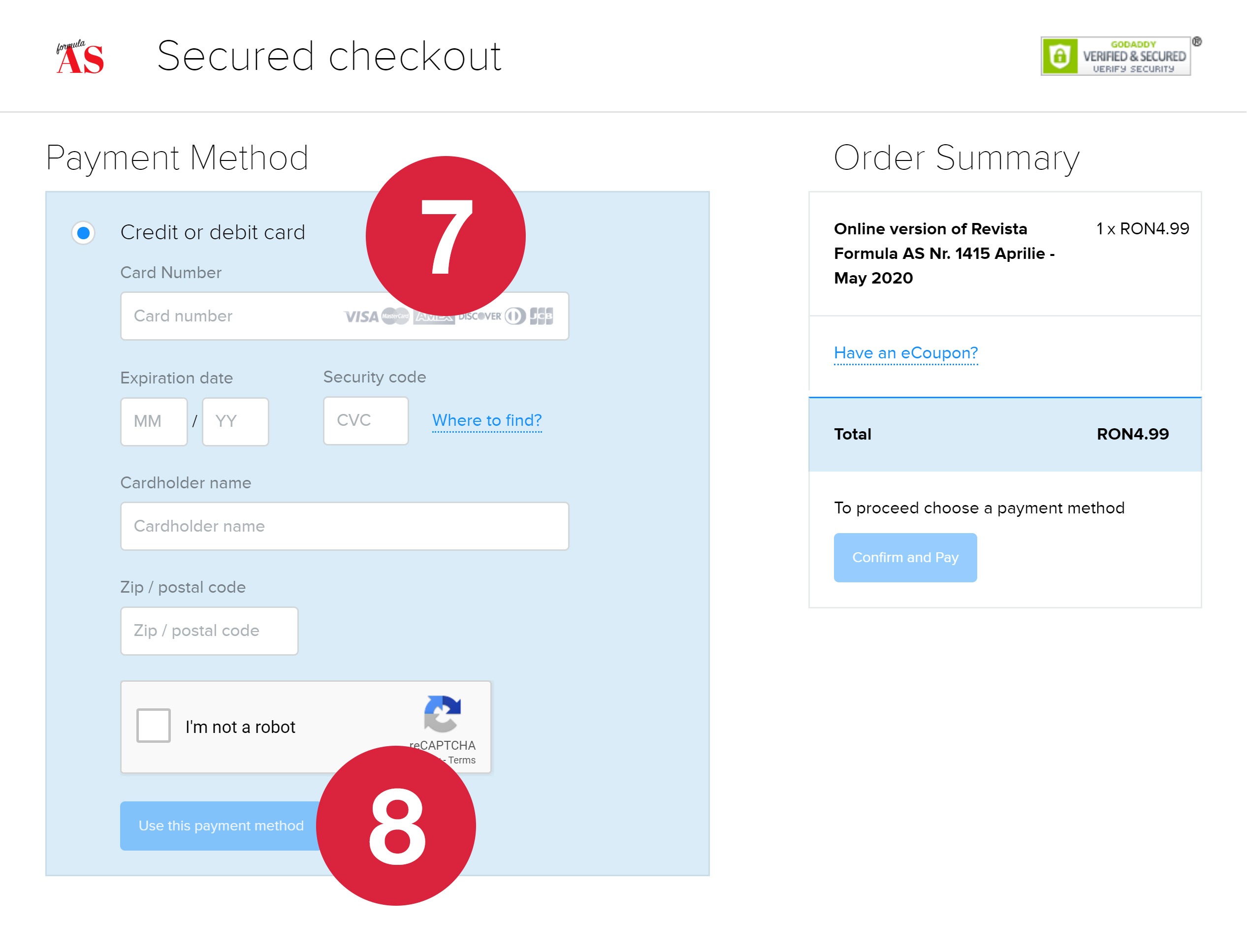This screenshot has height=952, width=1247.
Task: Click the AMEX card logo
Action: click(x=434, y=318)
